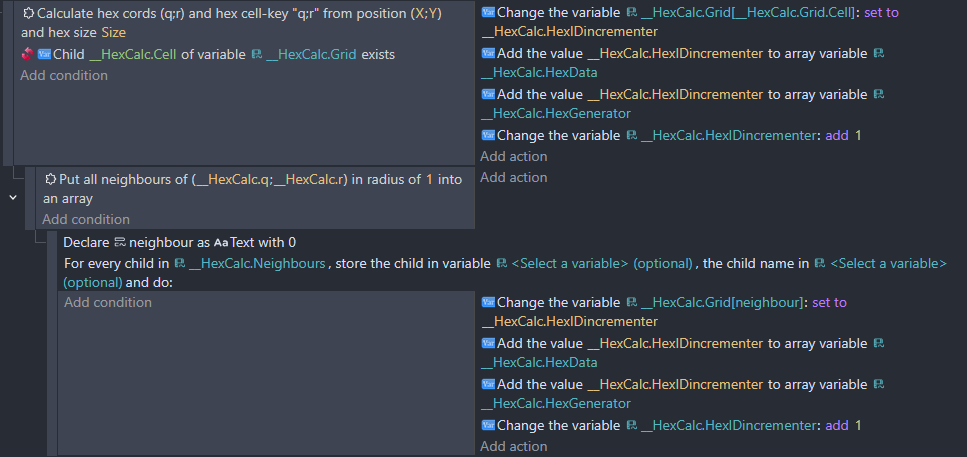
Task: Click the "Declare neighbour as Text with 0" row
Action: [x=180, y=242]
